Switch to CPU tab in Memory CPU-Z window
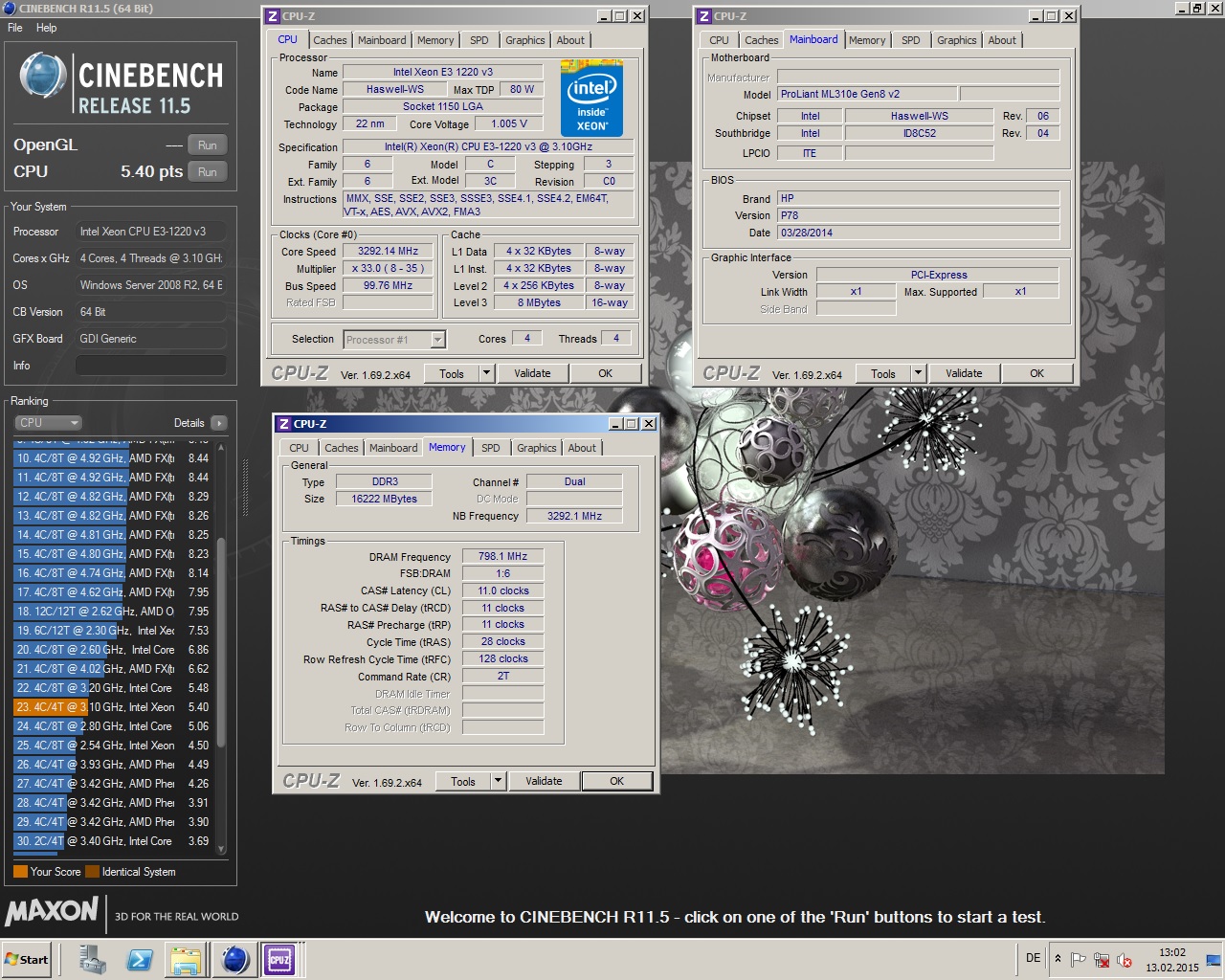Viewport: 1225px width, 980px height. click(x=300, y=448)
